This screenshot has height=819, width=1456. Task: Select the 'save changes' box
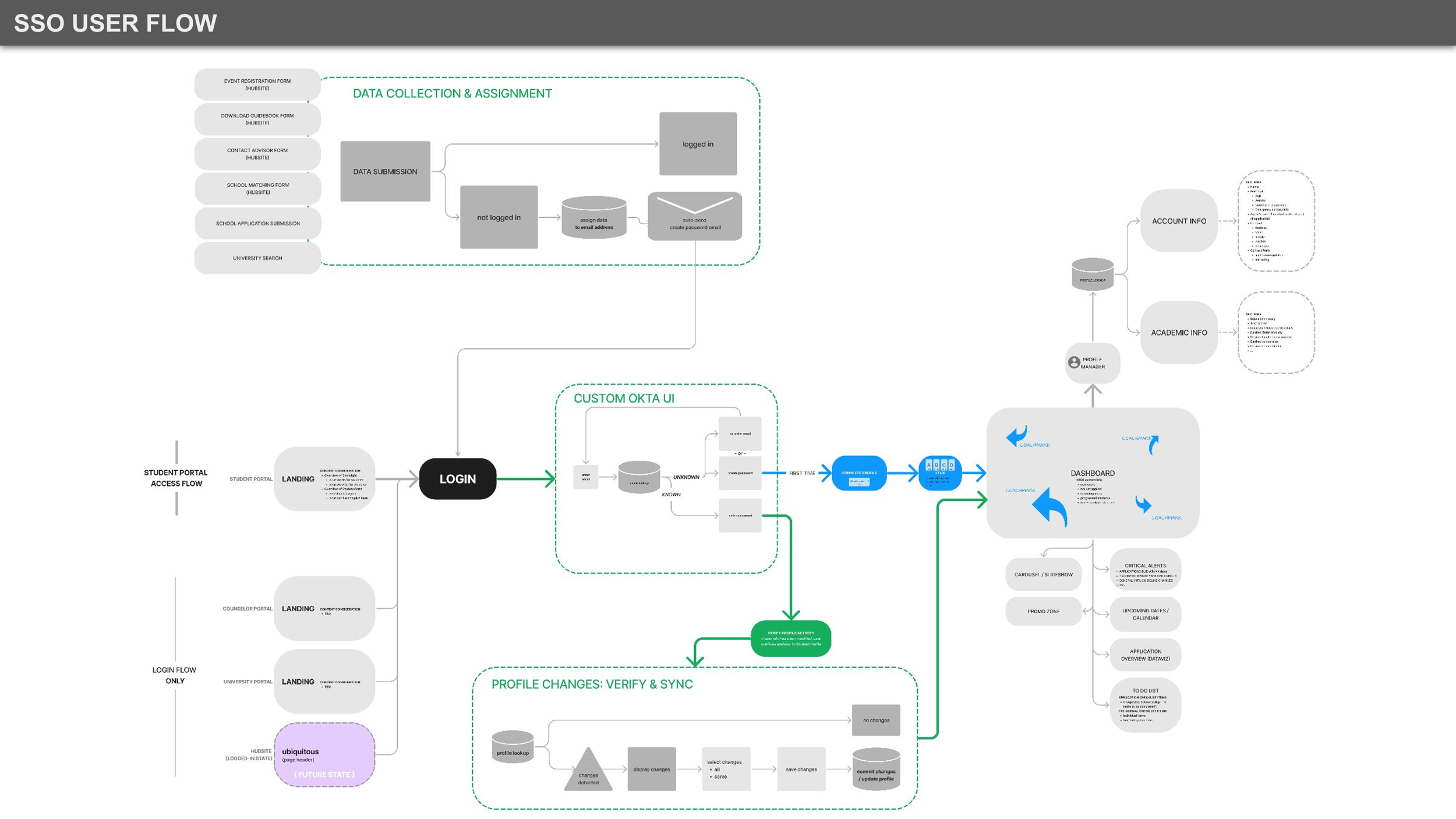point(801,769)
